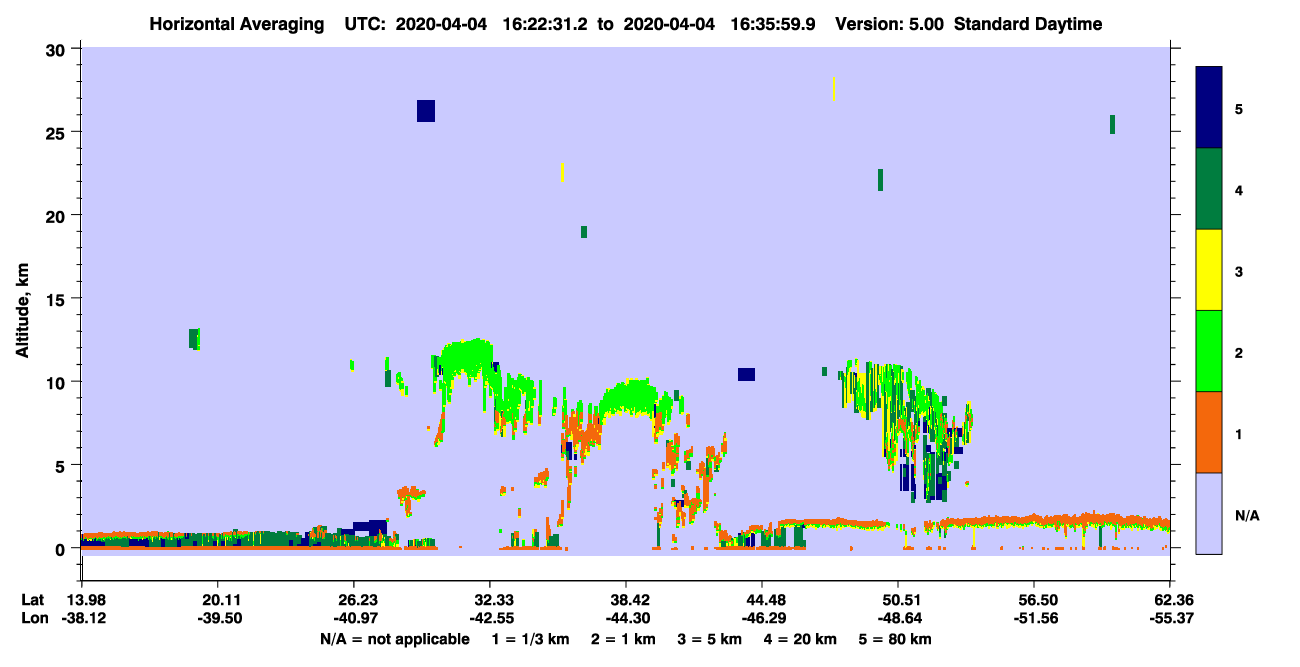Click the colorbar label '2'
Viewport: 1300px width, 667px height.
pos(1239,352)
